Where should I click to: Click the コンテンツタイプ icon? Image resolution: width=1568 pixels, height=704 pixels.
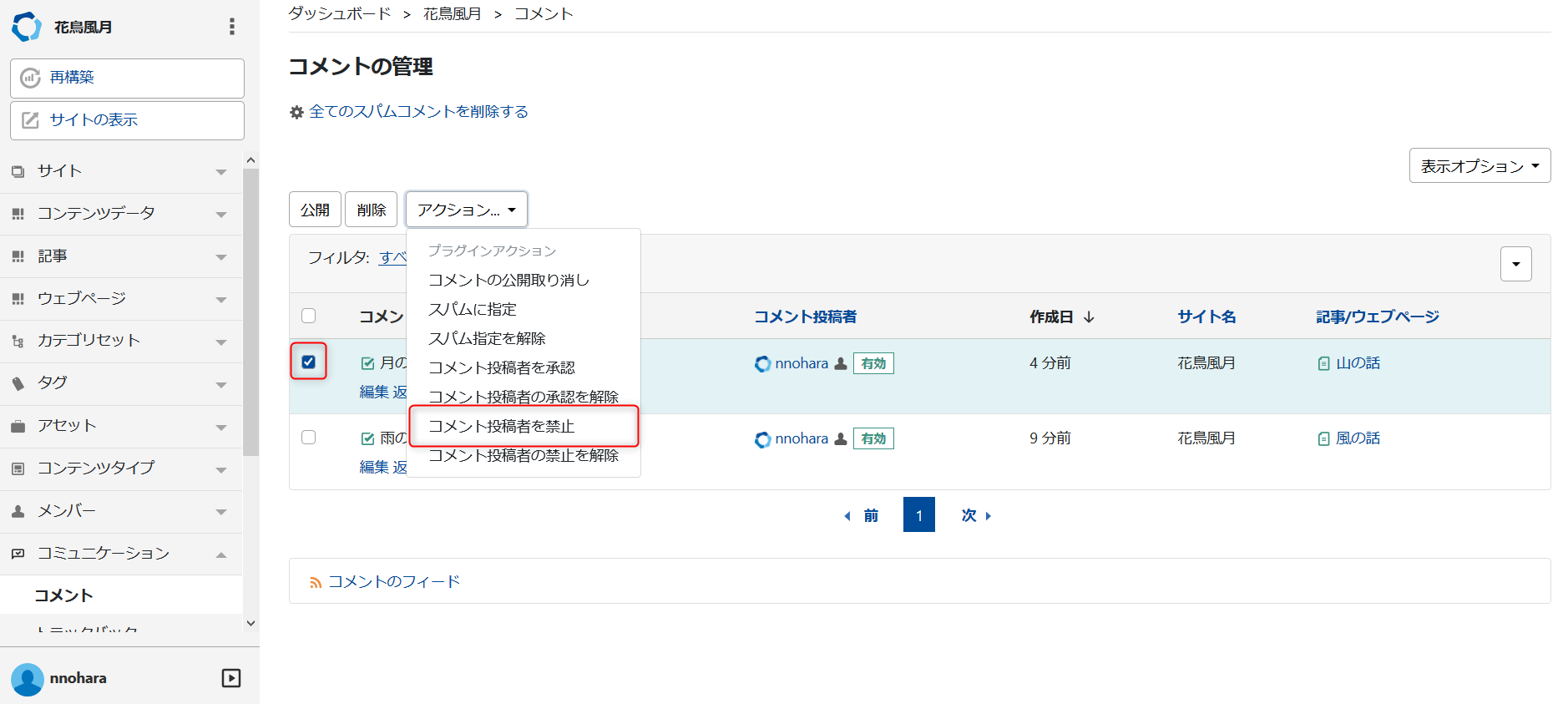[18, 469]
